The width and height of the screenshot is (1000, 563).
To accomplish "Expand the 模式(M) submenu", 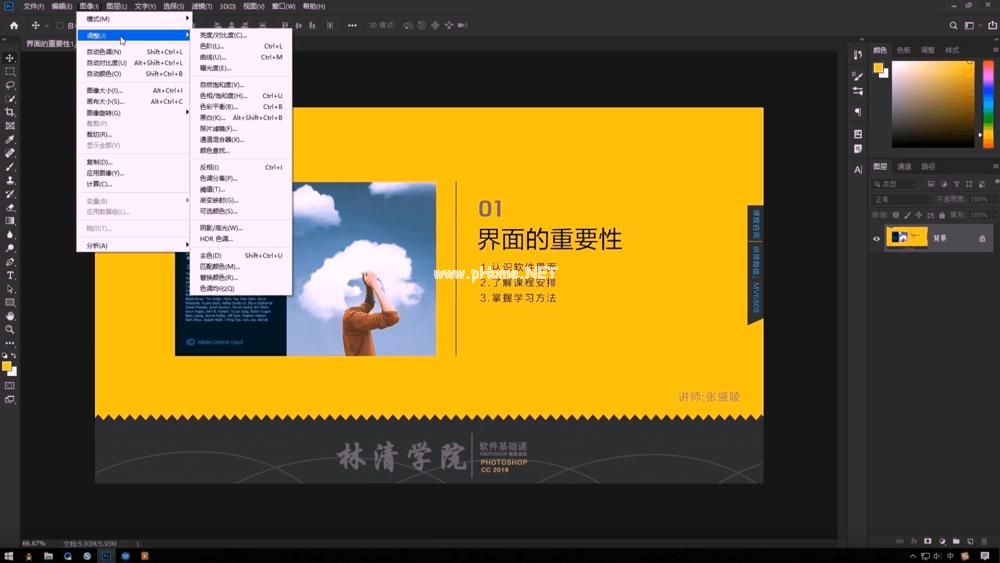I will click(x=134, y=19).
